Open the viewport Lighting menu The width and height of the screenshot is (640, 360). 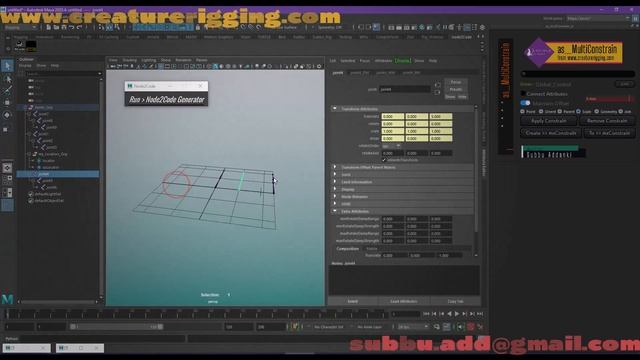(x=149, y=60)
